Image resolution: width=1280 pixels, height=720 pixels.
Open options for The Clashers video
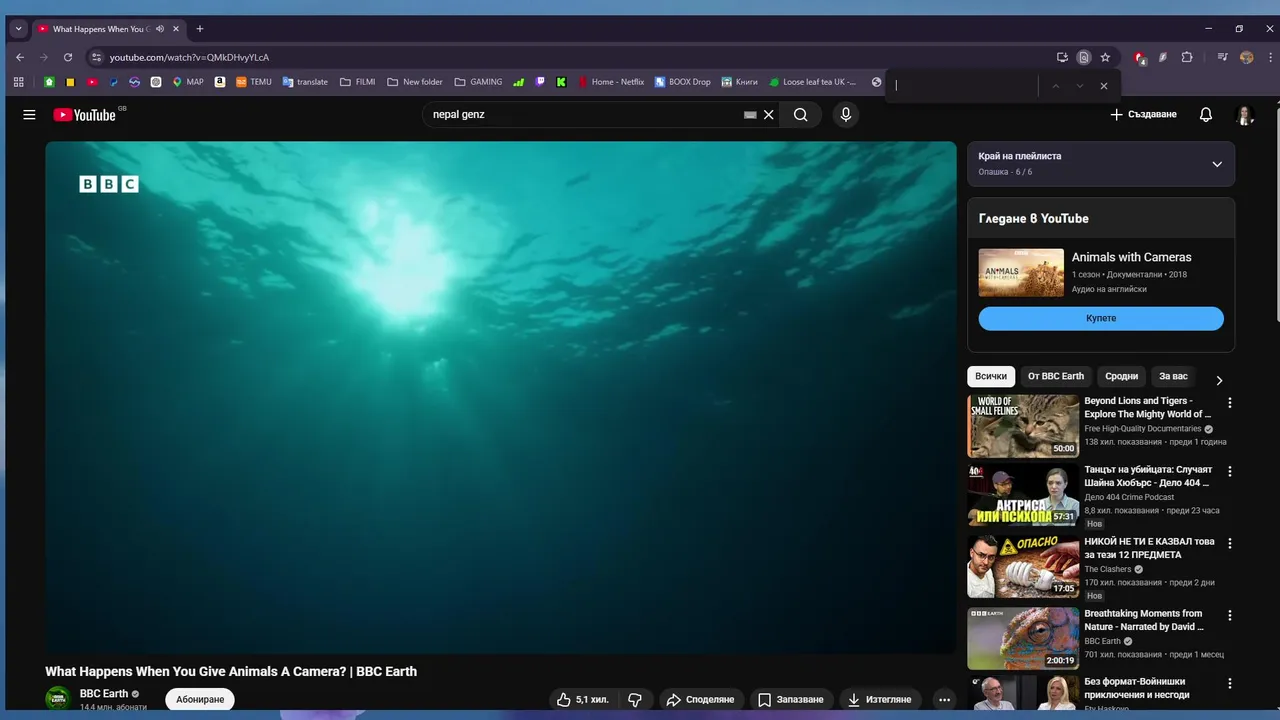coord(1230,543)
